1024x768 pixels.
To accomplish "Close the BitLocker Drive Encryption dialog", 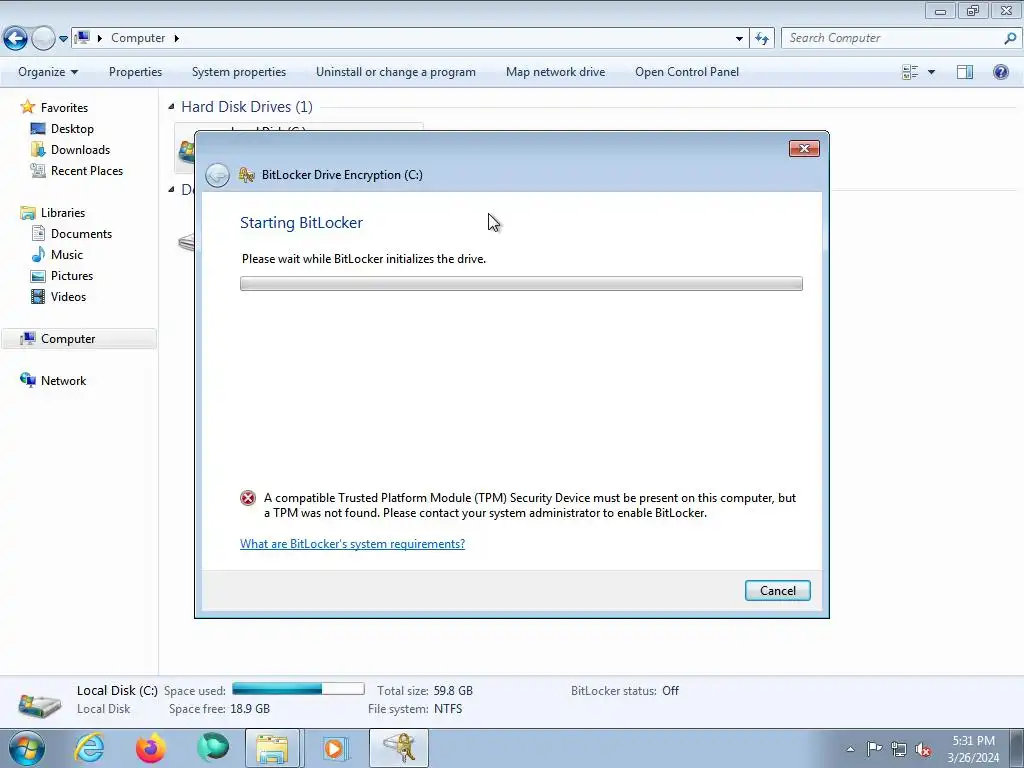I will tap(804, 149).
